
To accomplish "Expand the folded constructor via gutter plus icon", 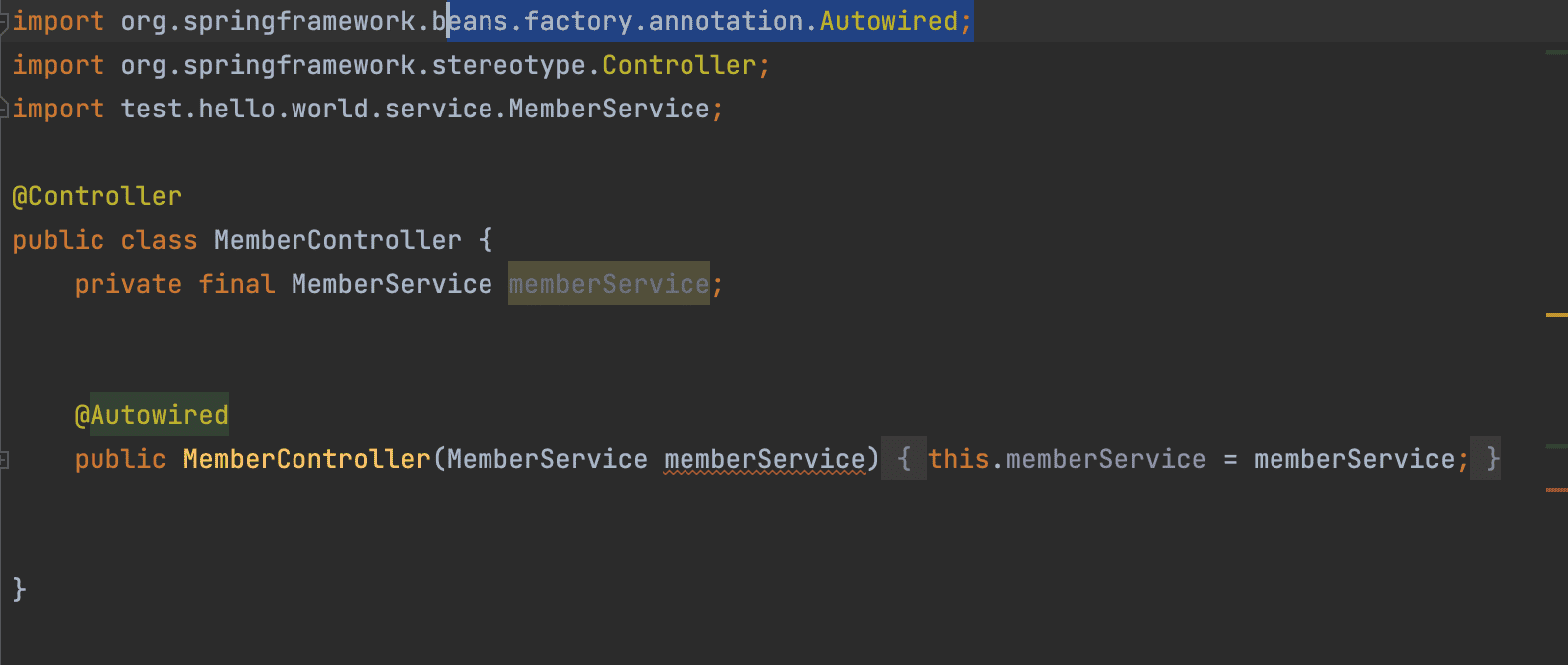I will [x=4, y=459].
